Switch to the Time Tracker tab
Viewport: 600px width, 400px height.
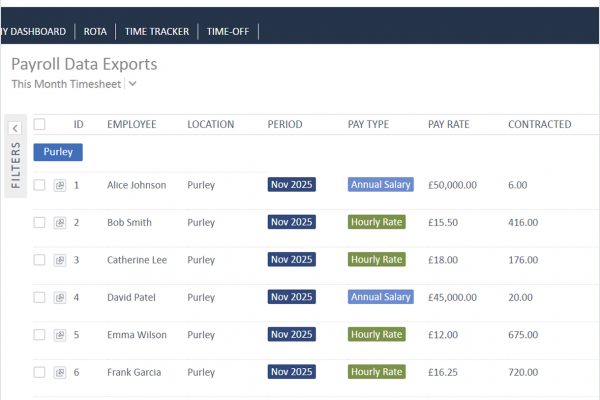[156, 31]
